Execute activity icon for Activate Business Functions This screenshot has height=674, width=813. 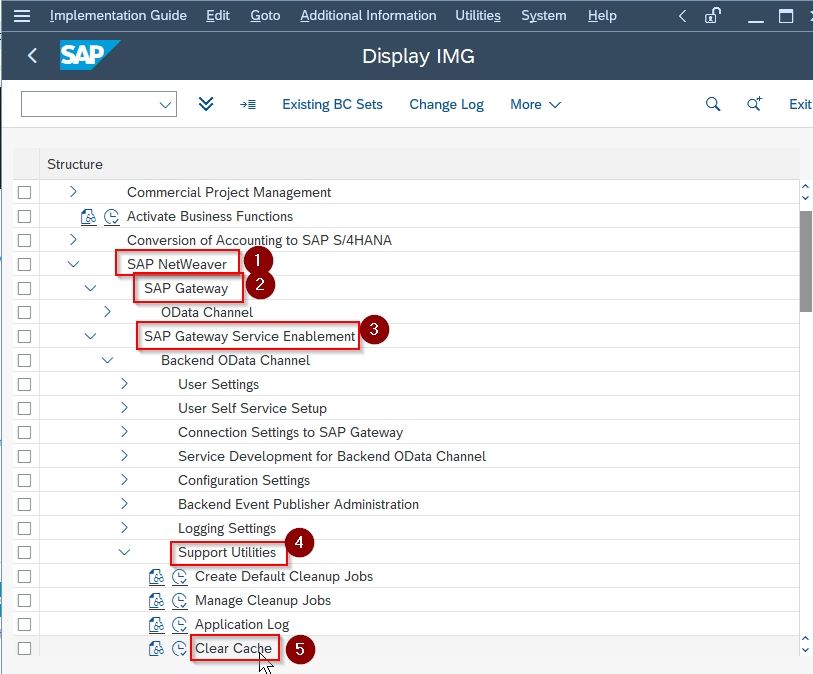point(111,216)
